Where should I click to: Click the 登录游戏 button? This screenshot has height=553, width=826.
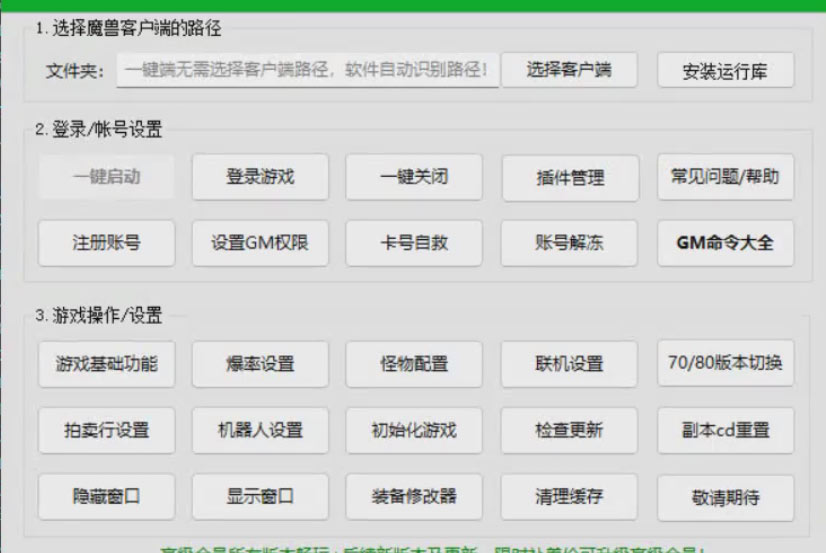point(260,177)
